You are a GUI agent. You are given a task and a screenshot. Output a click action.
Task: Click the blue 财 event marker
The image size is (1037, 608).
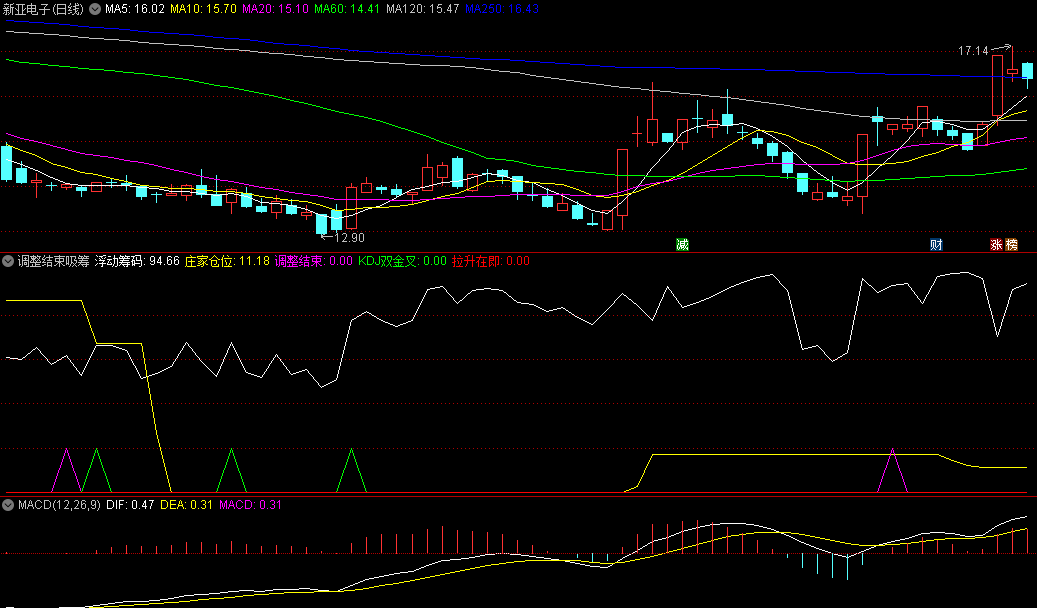[936, 245]
